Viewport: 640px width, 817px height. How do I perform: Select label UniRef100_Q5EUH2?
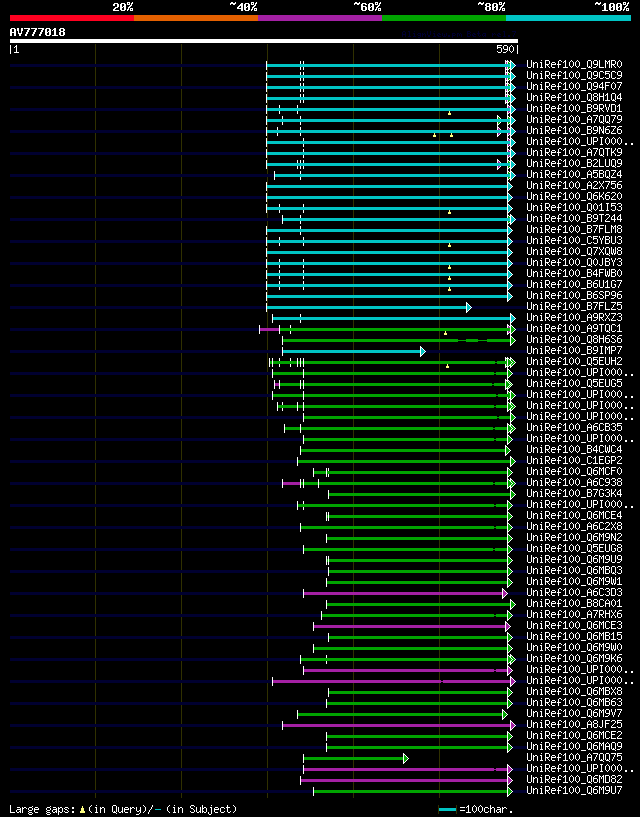click(574, 362)
